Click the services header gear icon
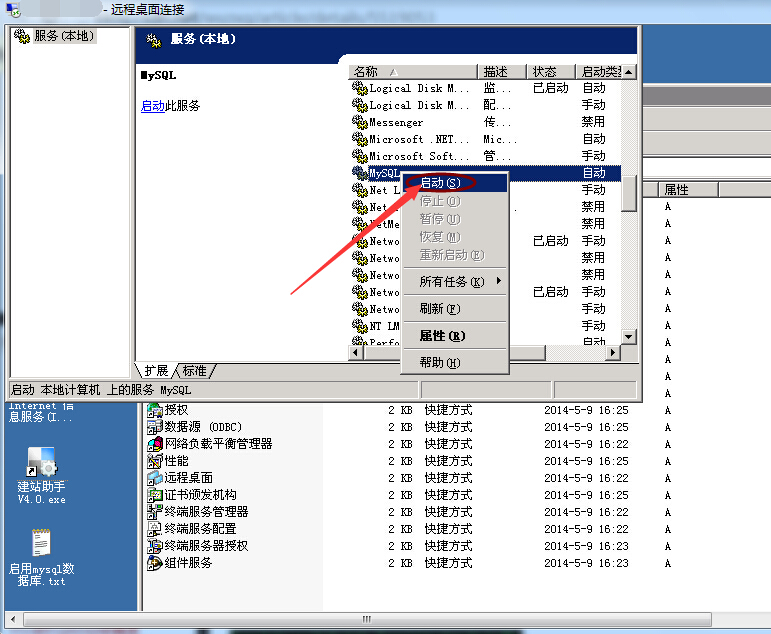 [x=154, y=40]
